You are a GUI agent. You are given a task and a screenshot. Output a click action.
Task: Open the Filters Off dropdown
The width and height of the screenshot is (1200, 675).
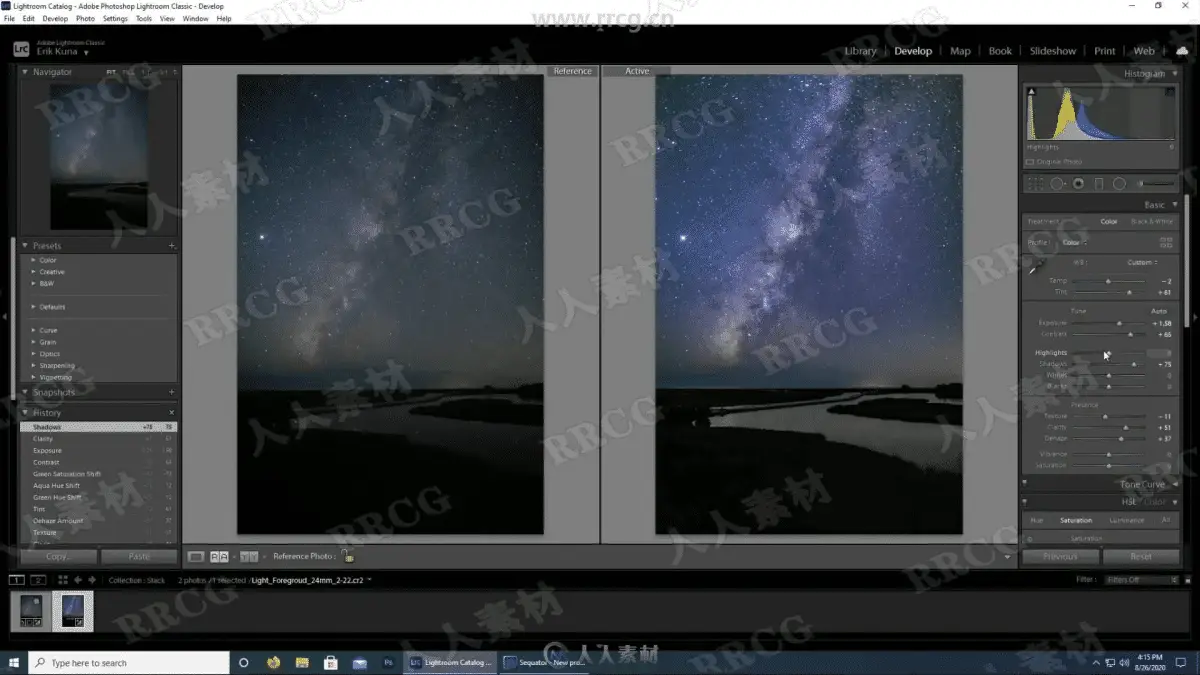tap(1140, 580)
